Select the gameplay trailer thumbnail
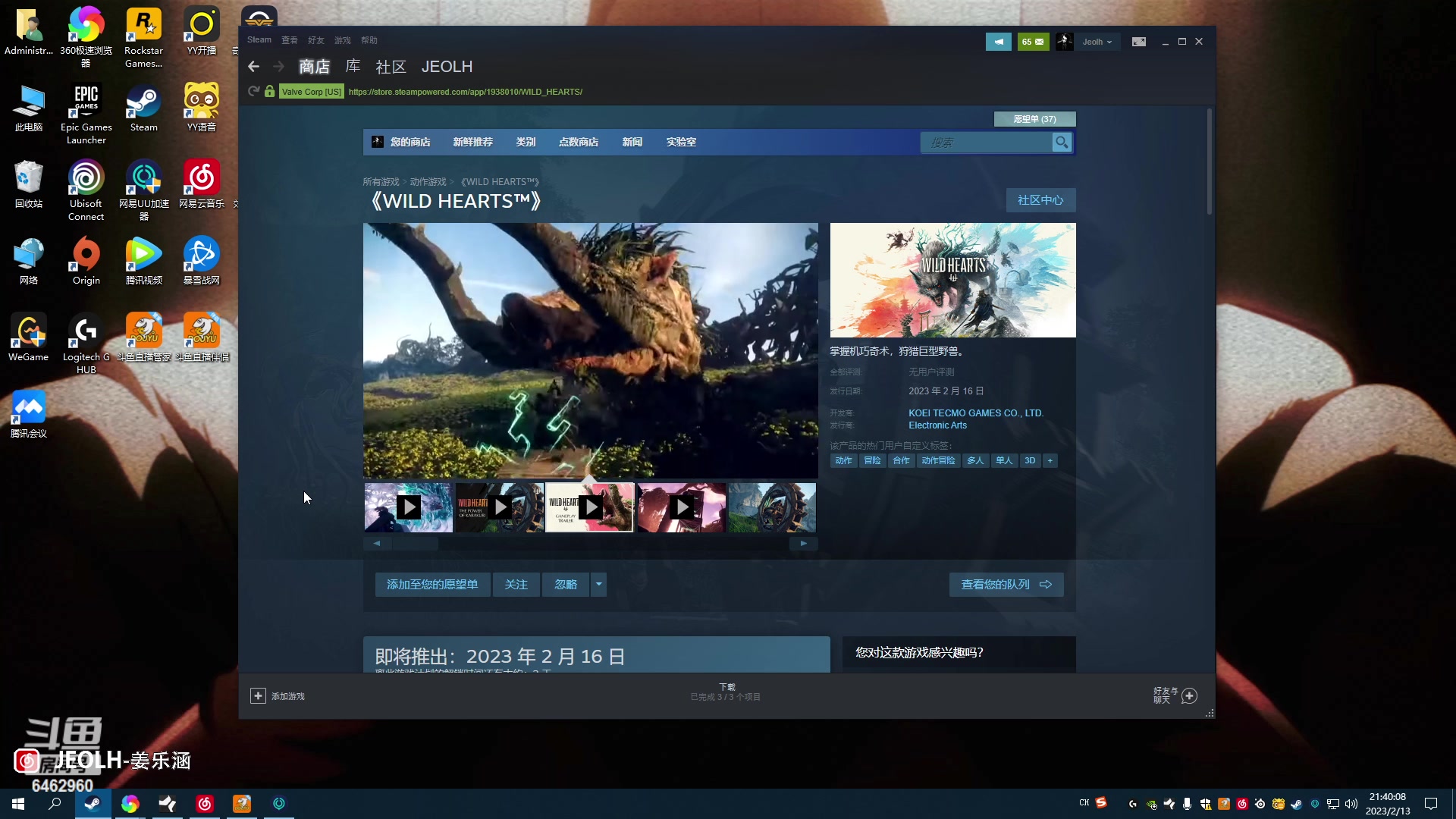Screen dimensions: 1456x819 tap(589, 507)
